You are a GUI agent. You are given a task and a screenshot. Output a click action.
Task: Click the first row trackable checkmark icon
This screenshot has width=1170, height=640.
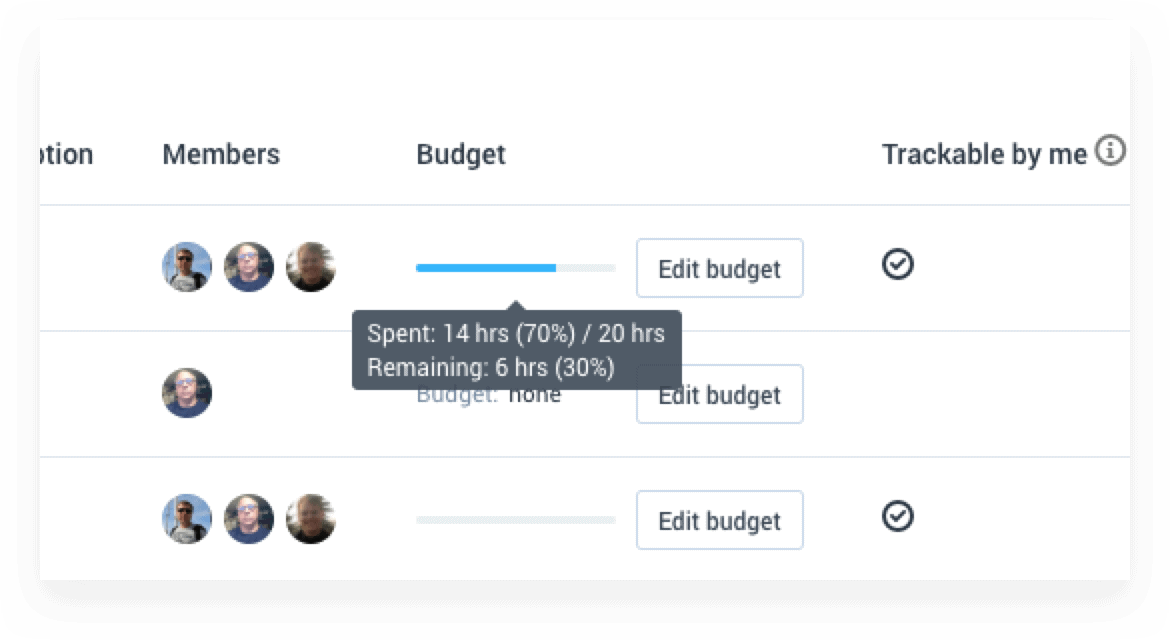898,264
